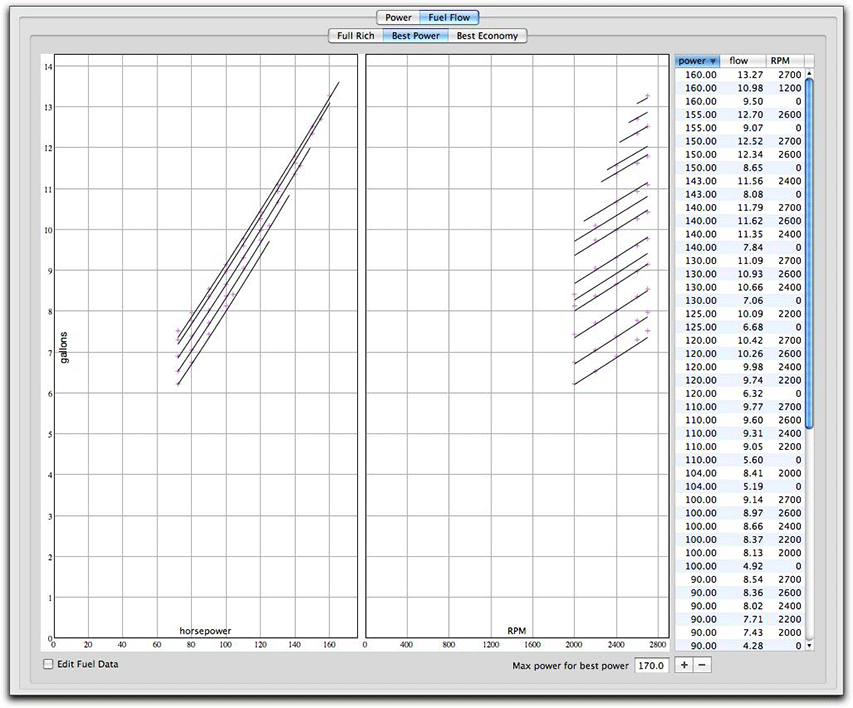The width and height of the screenshot is (853, 708).
Task: Select the row with flow 8.66
Action: pos(740,526)
